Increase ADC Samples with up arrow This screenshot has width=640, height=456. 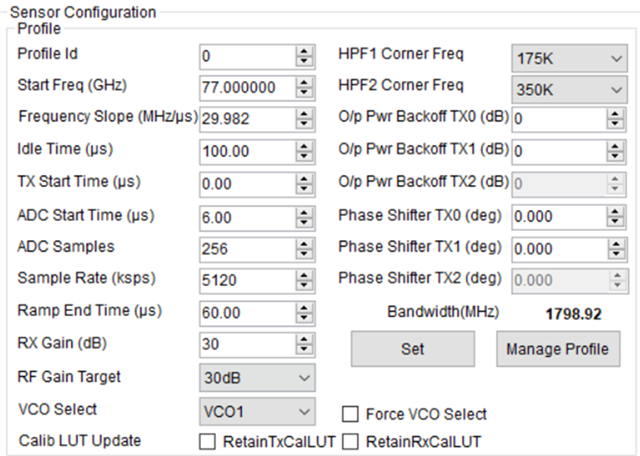(303, 242)
